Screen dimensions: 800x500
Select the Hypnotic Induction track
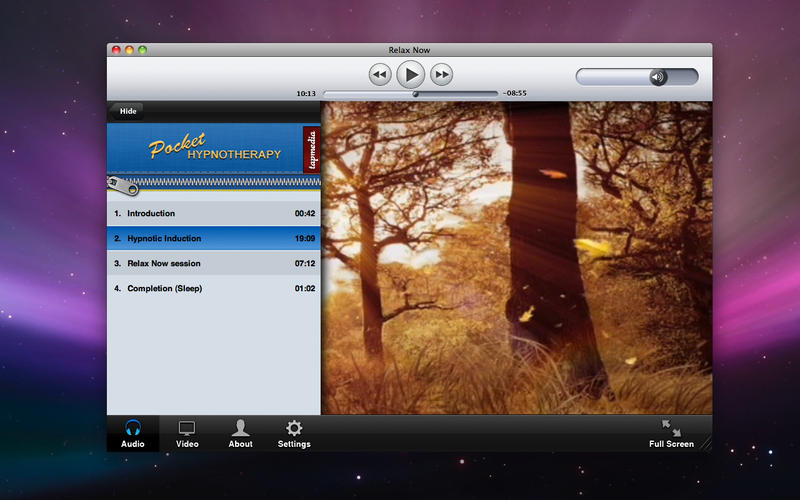coord(214,239)
